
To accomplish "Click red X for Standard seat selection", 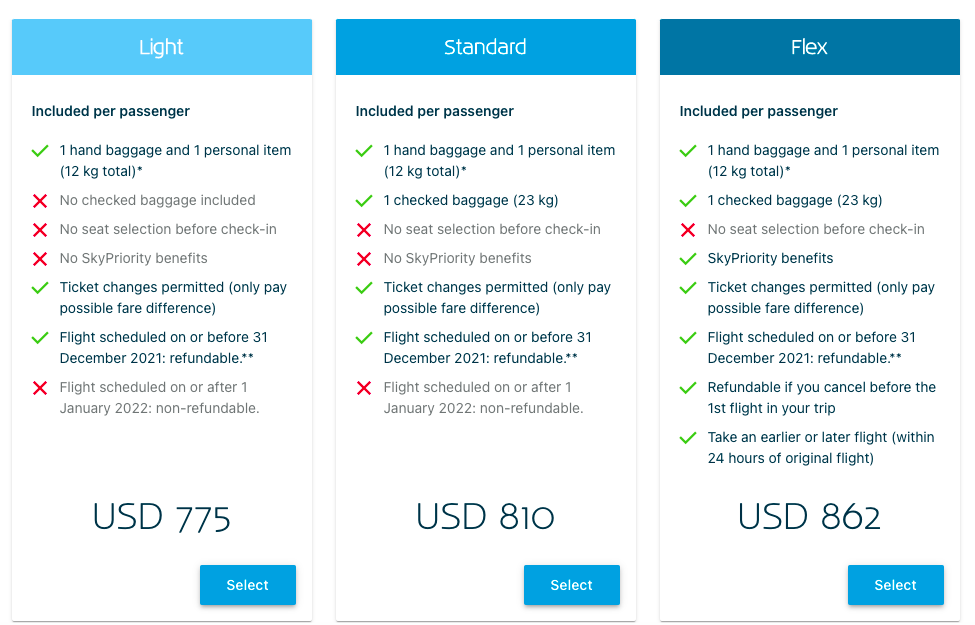I will click(x=364, y=230).
